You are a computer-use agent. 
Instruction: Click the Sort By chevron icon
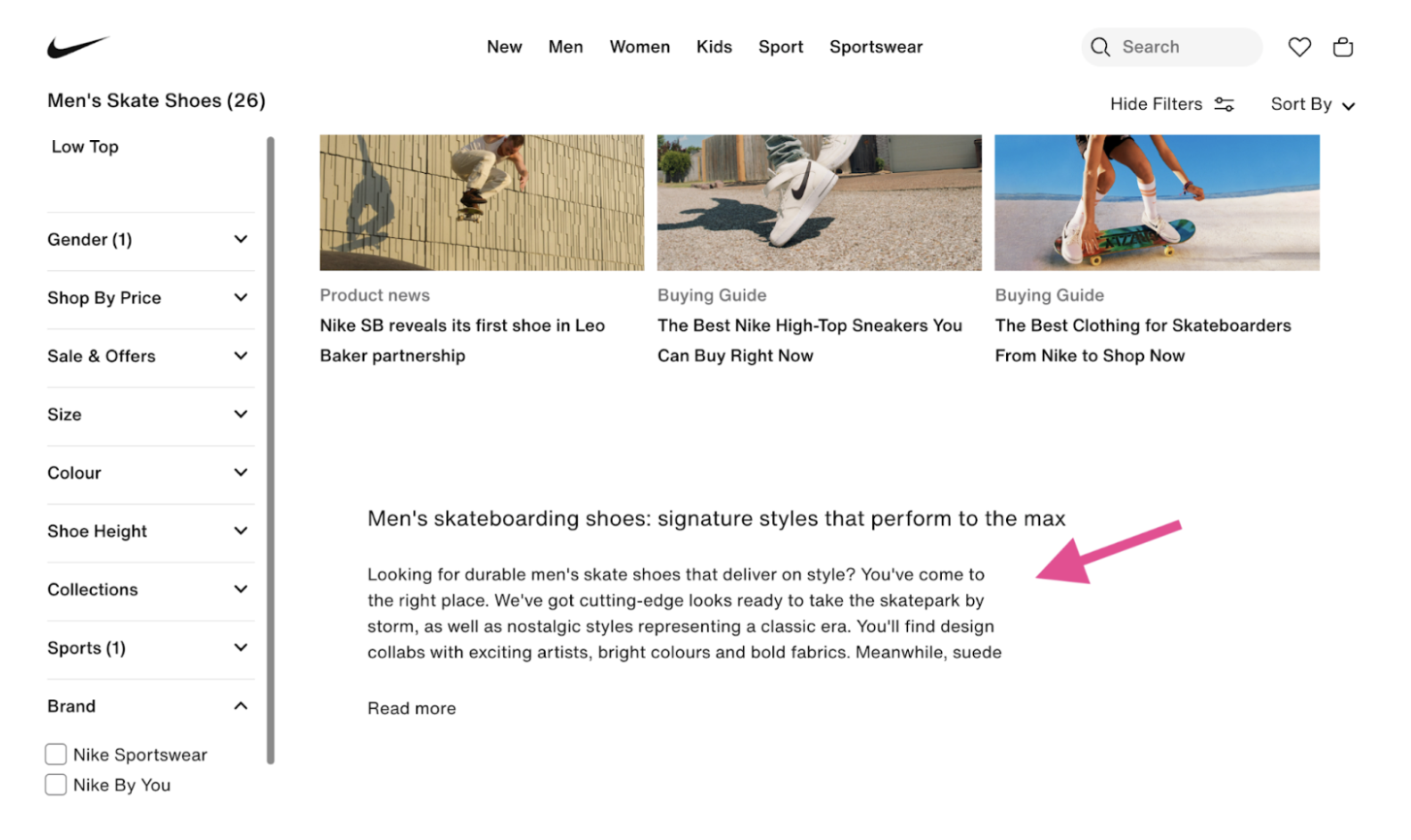pyautogui.click(x=1347, y=105)
